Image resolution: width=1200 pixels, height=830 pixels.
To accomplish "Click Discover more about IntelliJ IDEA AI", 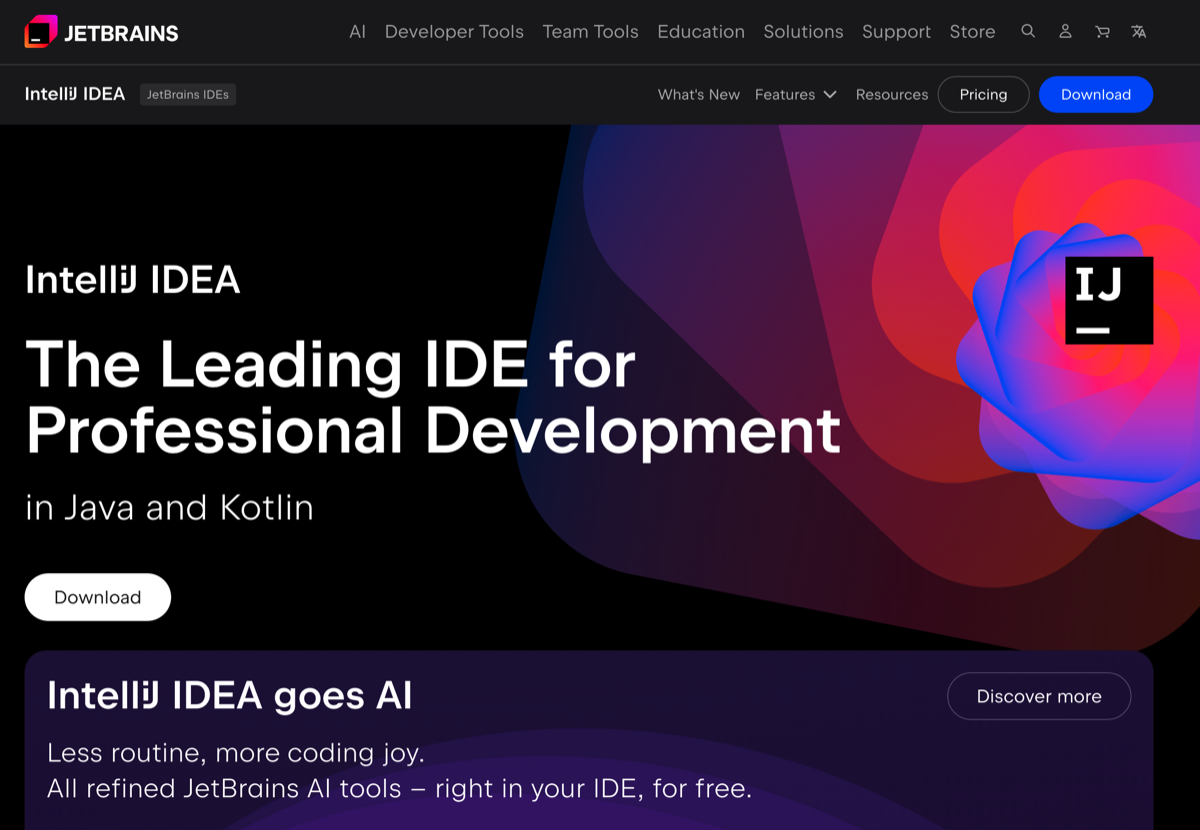I will (x=1039, y=696).
